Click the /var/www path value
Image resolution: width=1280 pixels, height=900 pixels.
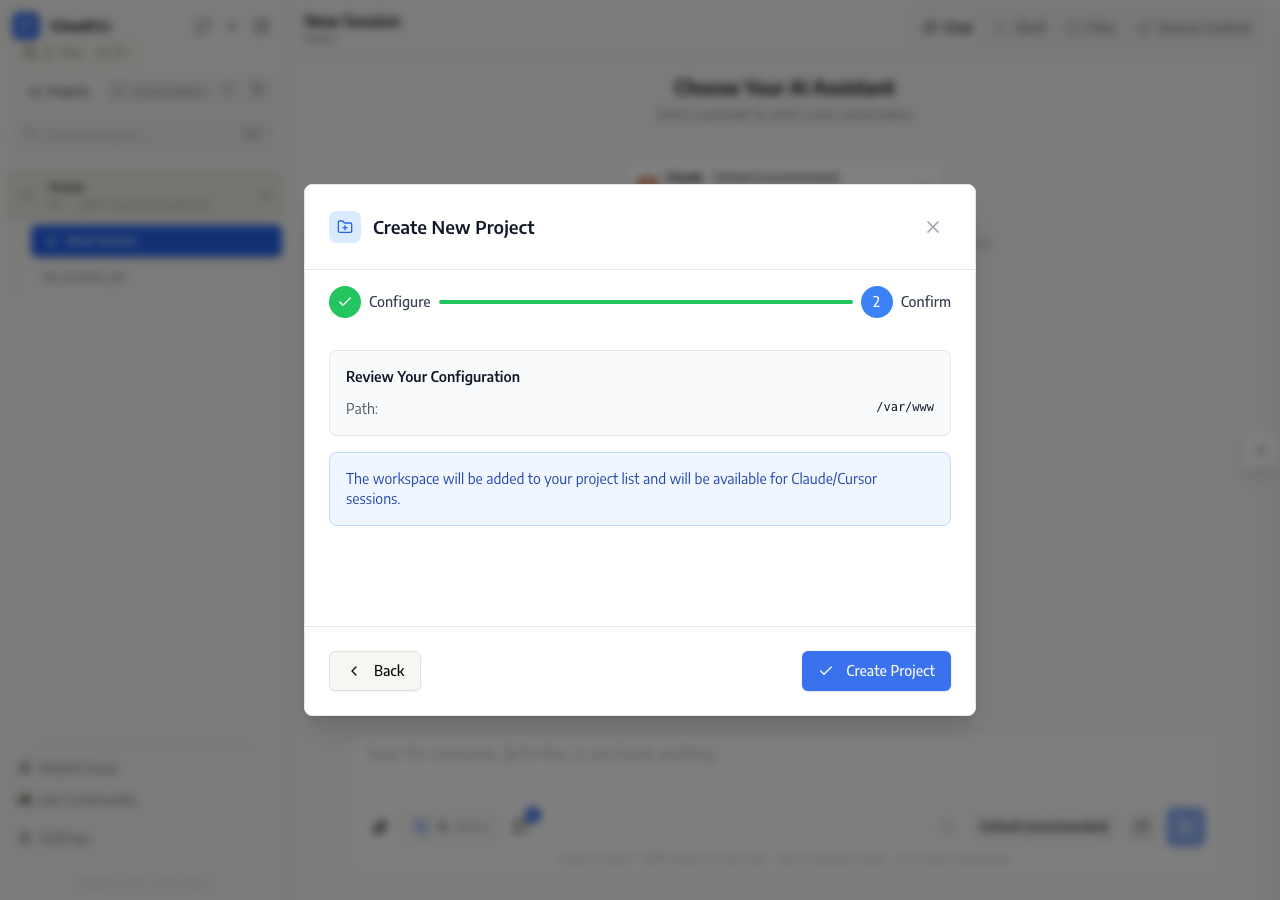[905, 407]
